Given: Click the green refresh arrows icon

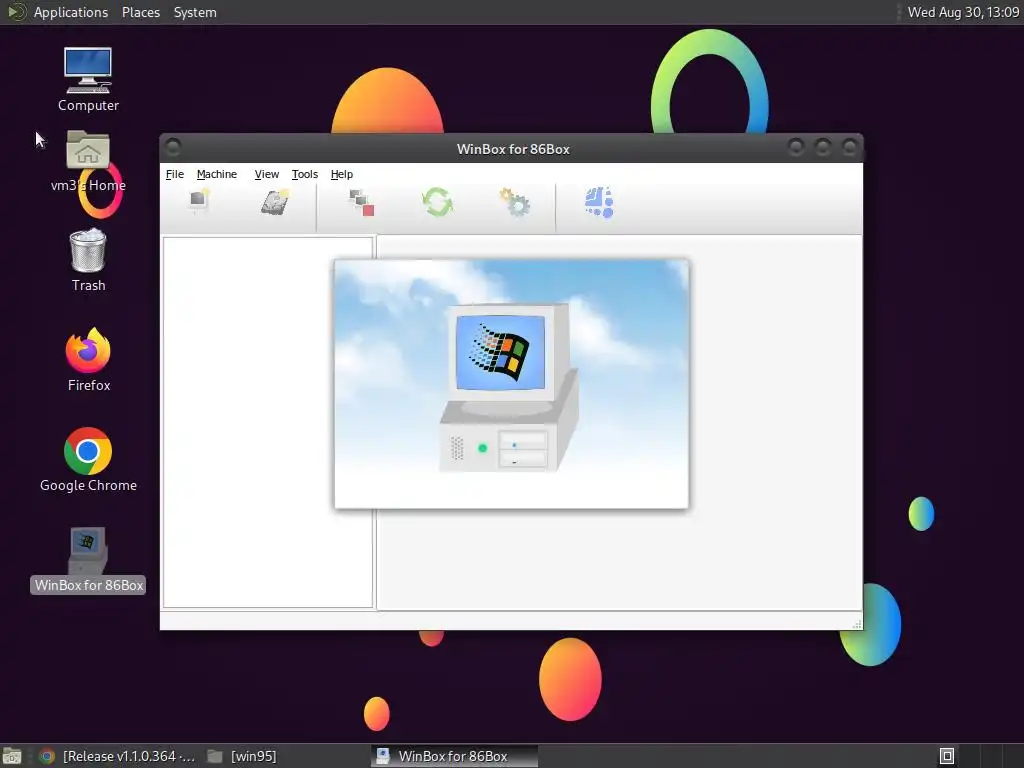Looking at the screenshot, I should [x=437, y=202].
